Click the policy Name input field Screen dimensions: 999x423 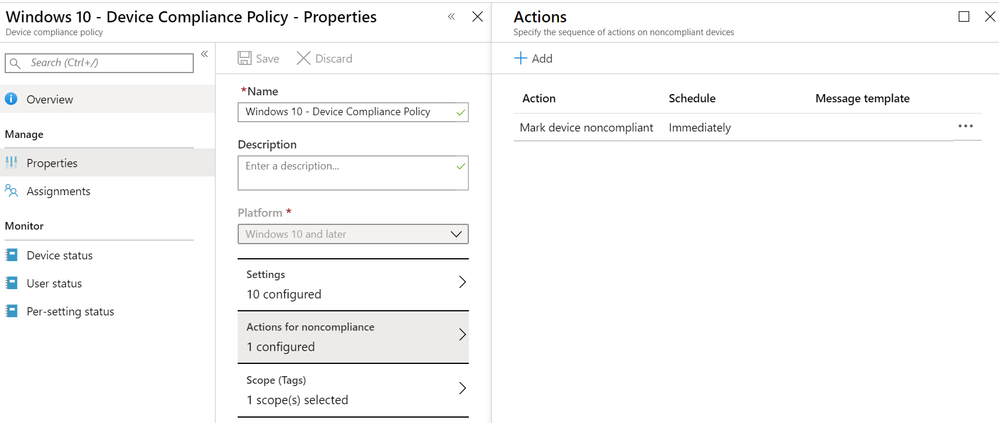point(353,111)
